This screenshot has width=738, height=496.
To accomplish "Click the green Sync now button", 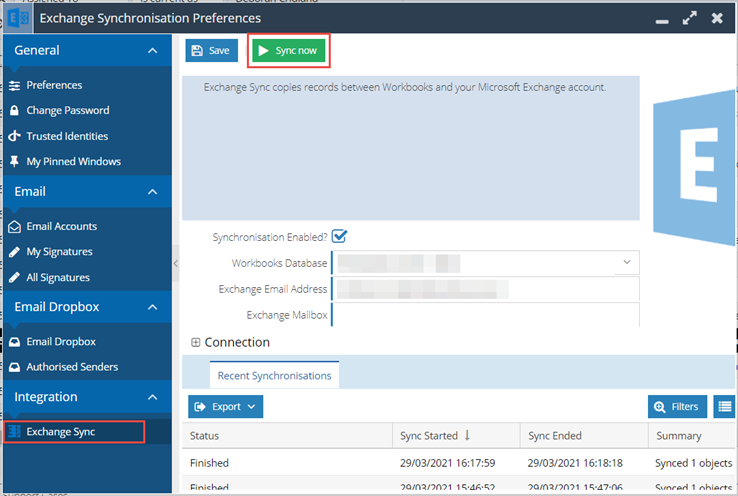I will pyautogui.click(x=289, y=50).
